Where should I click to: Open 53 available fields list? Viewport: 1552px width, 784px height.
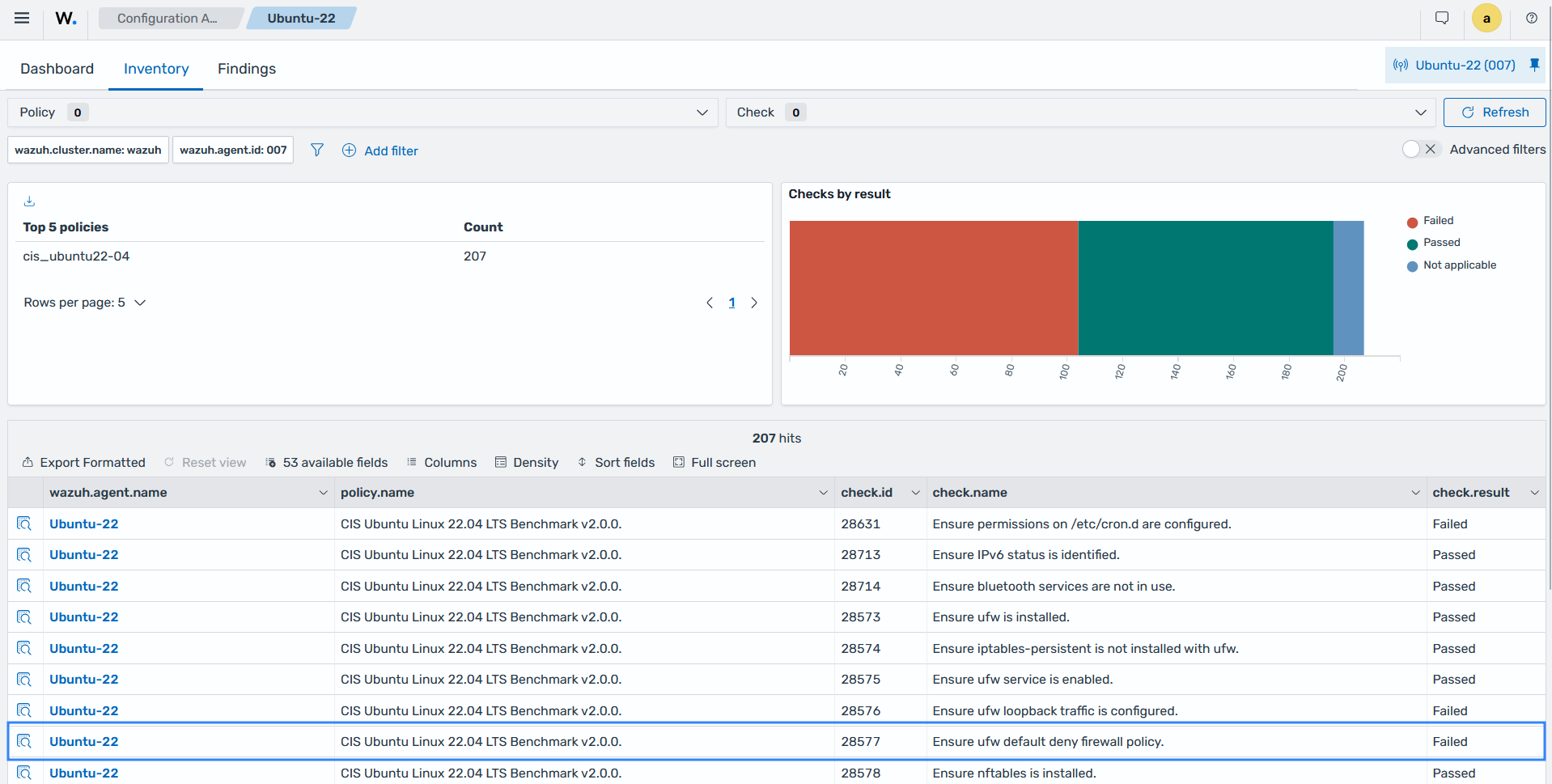pos(327,462)
